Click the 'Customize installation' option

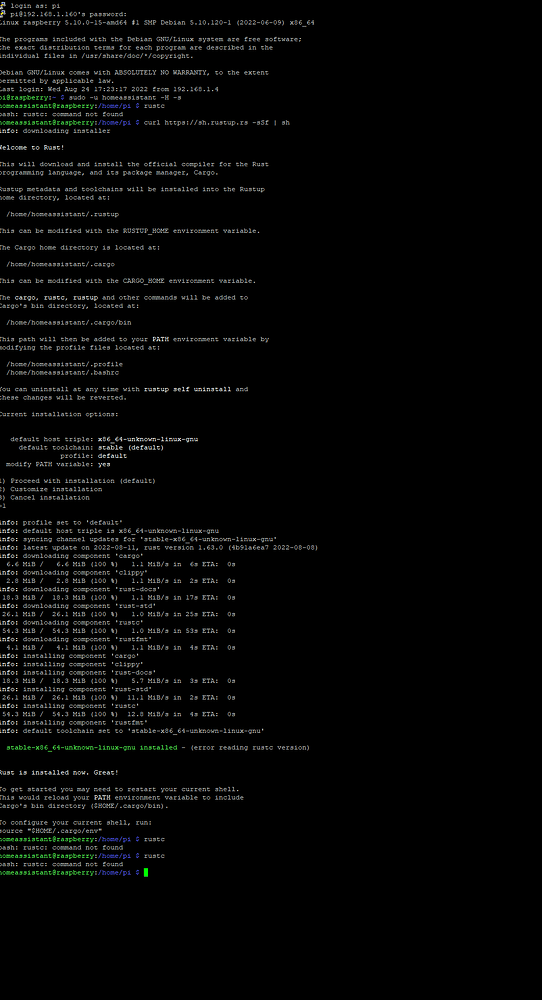[x=52, y=489]
